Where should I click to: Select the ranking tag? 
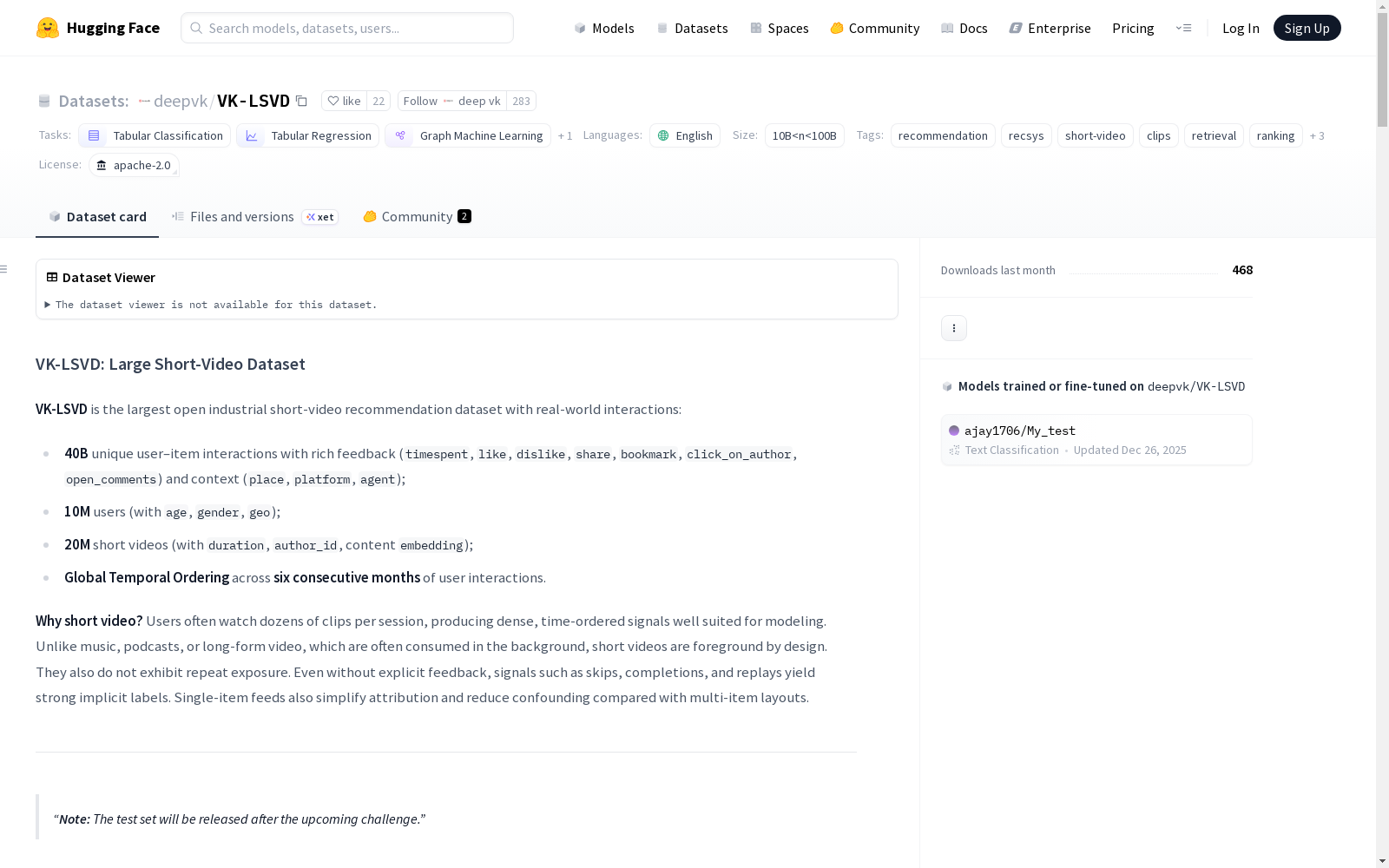[x=1276, y=135]
